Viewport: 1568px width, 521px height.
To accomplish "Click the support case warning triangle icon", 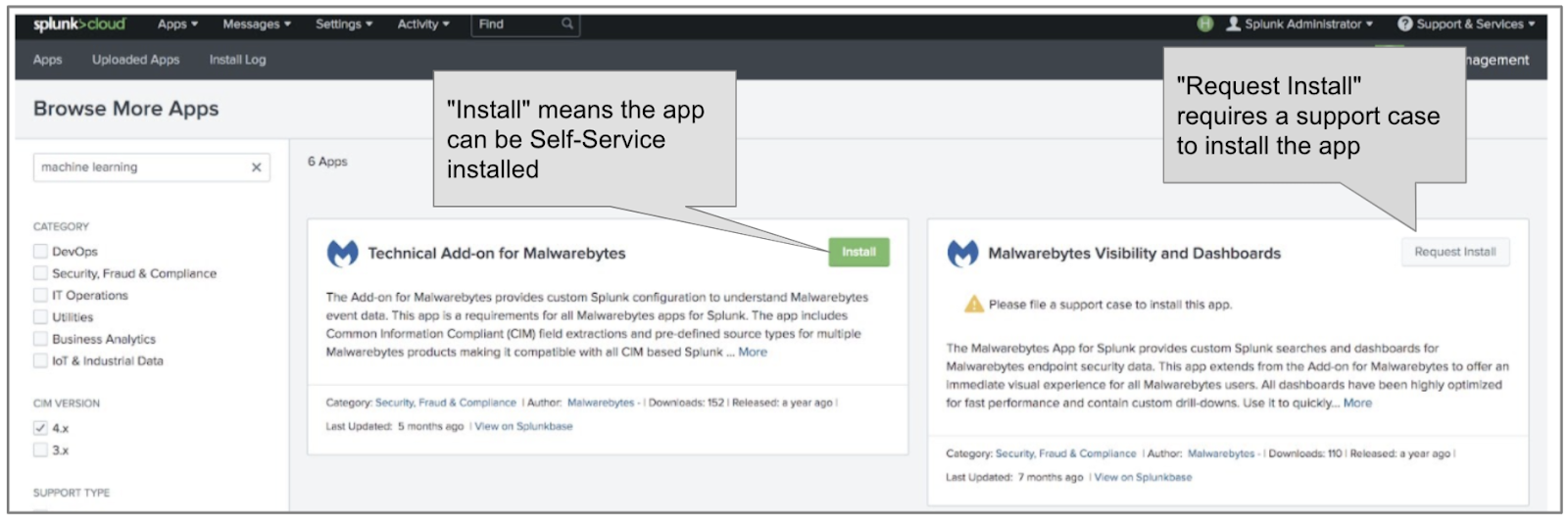I will point(973,305).
